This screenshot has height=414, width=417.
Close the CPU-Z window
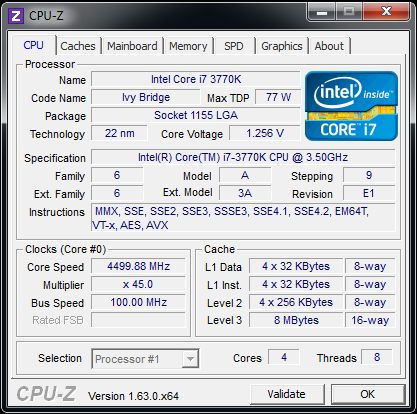coord(386,11)
